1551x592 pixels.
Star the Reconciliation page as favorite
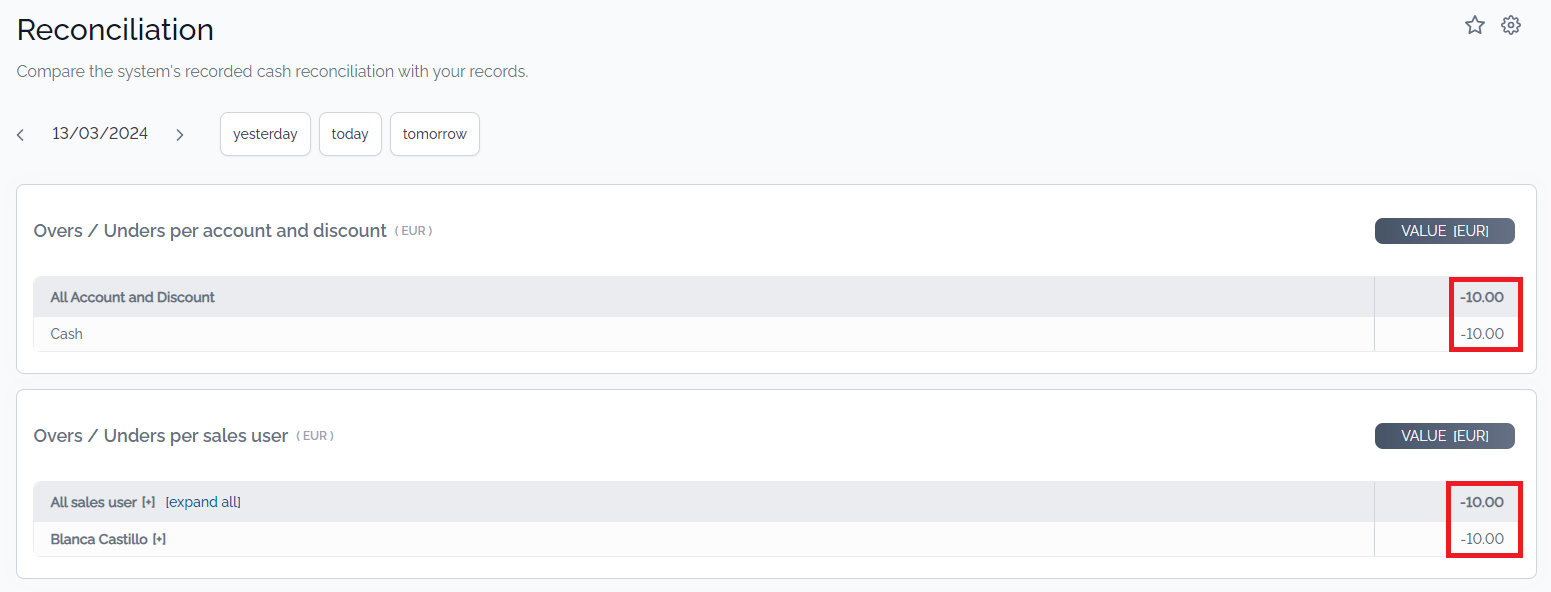point(1475,26)
